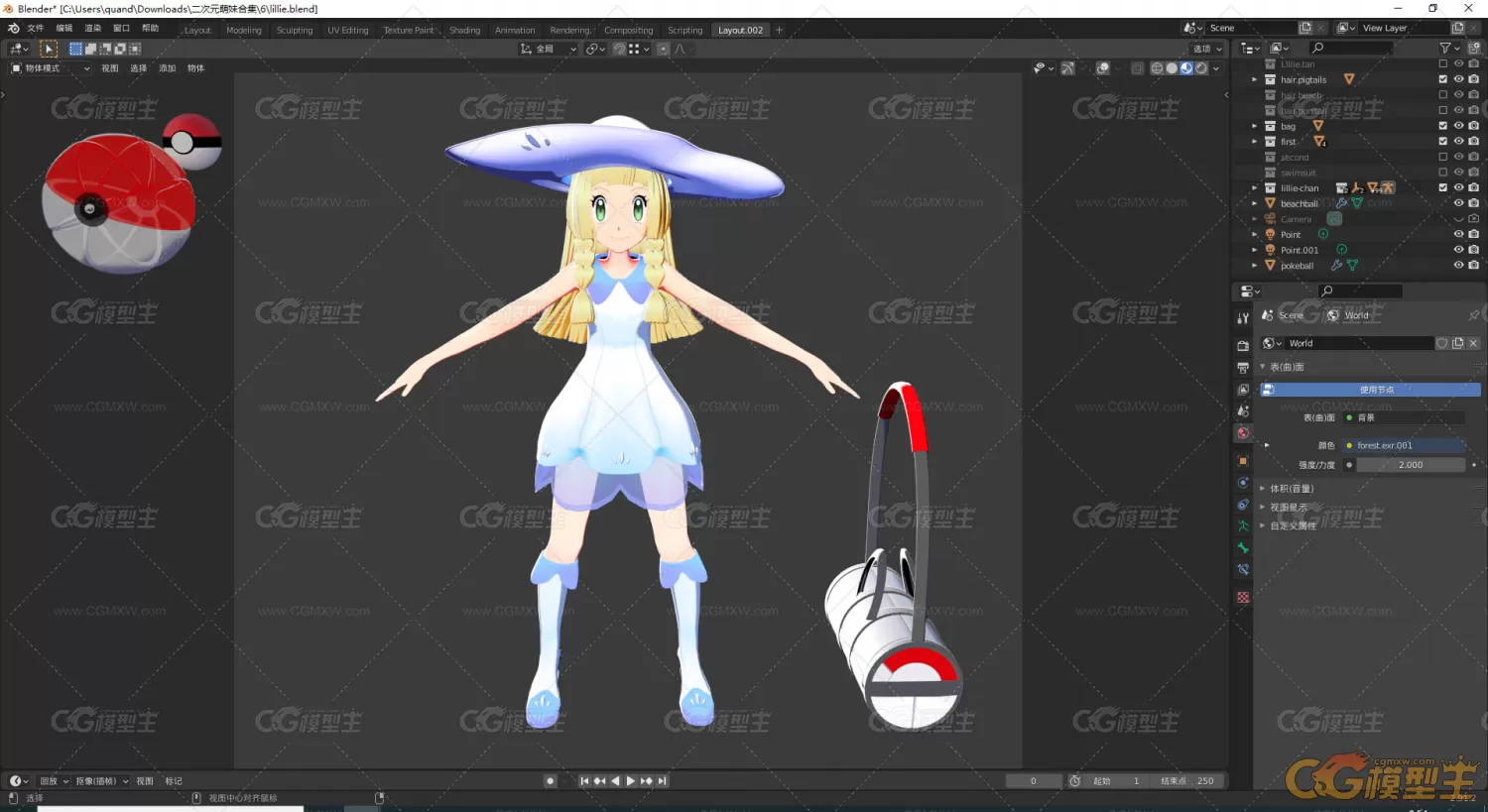Uncheck the hair.pigtails collection checkbox
Image resolution: width=1488 pixels, height=812 pixels.
pyautogui.click(x=1443, y=79)
